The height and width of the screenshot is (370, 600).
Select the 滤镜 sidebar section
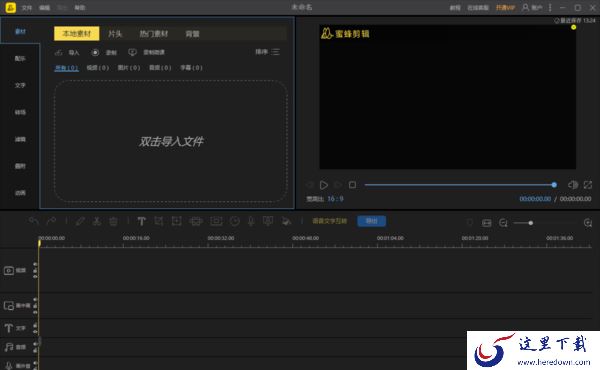(20, 139)
